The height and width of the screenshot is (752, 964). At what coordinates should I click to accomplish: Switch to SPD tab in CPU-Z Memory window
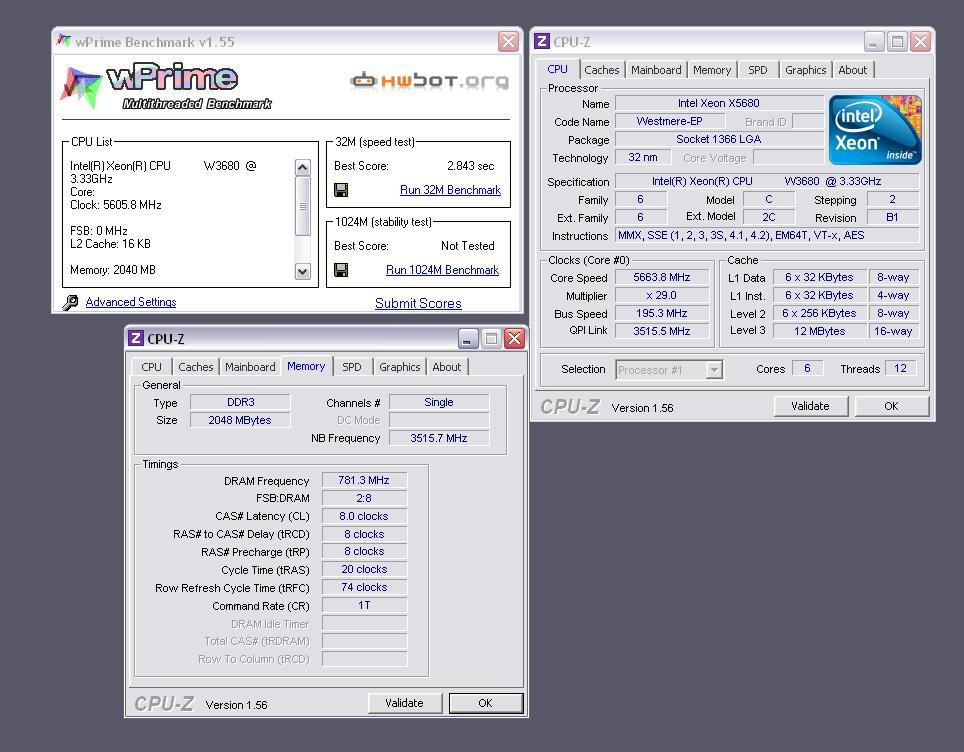352,367
